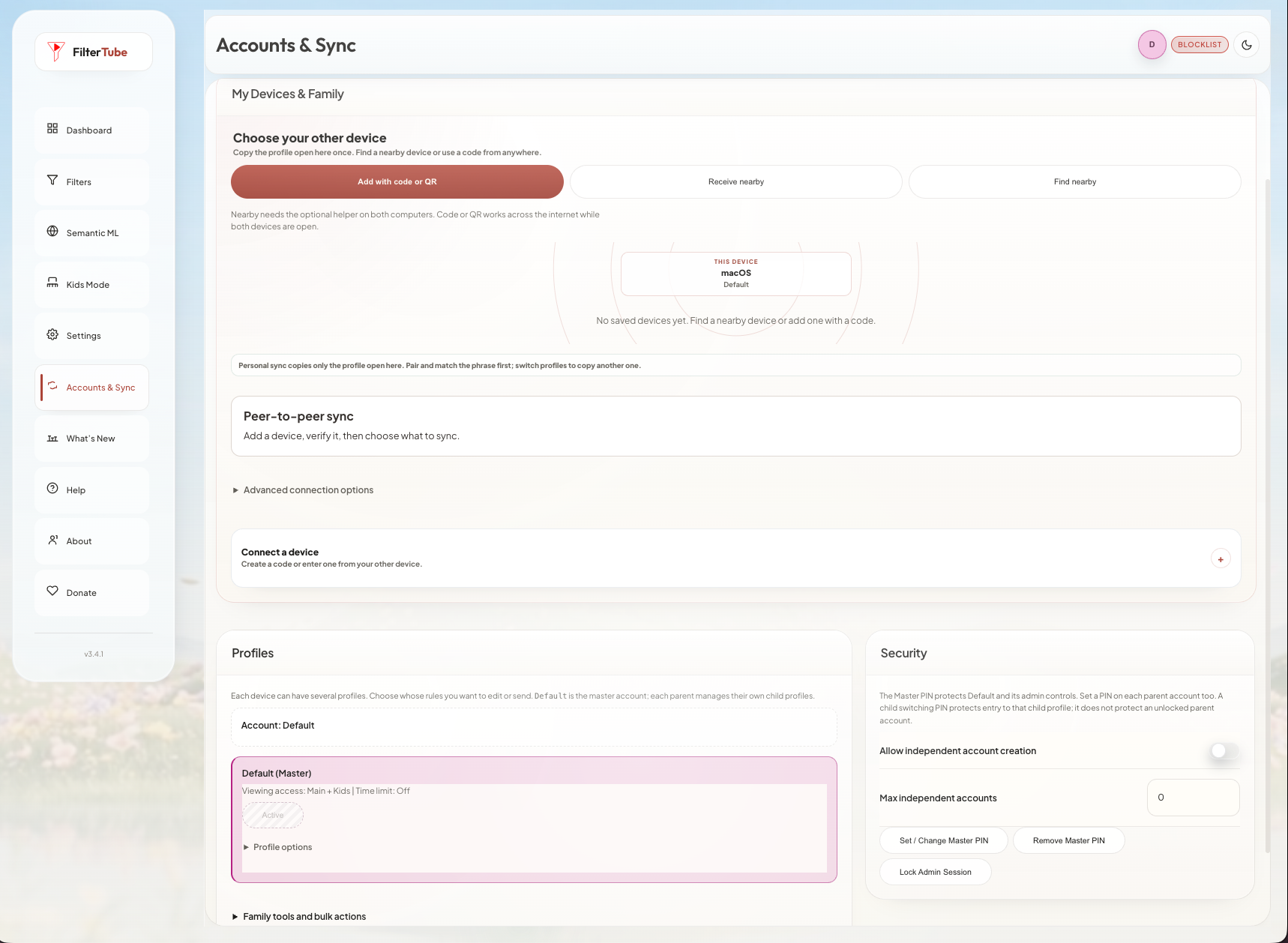Viewport: 1288px width, 943px height.
Task: Expand Profile options under Default (Master)
Action: coord(277,847)
